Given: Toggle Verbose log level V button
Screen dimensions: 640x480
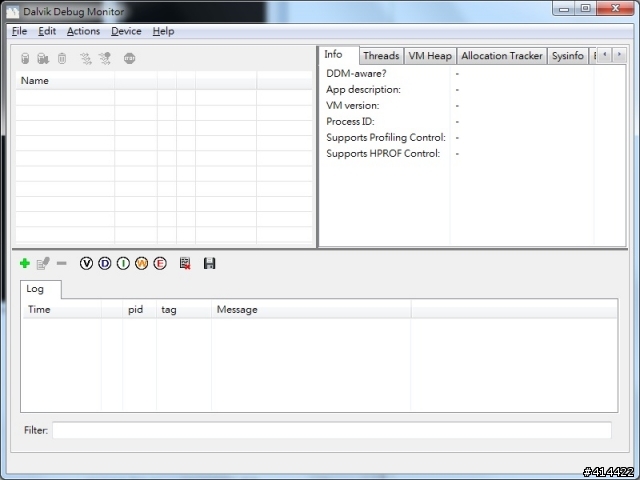Looking at the screenshot, I should click(86, 263).
